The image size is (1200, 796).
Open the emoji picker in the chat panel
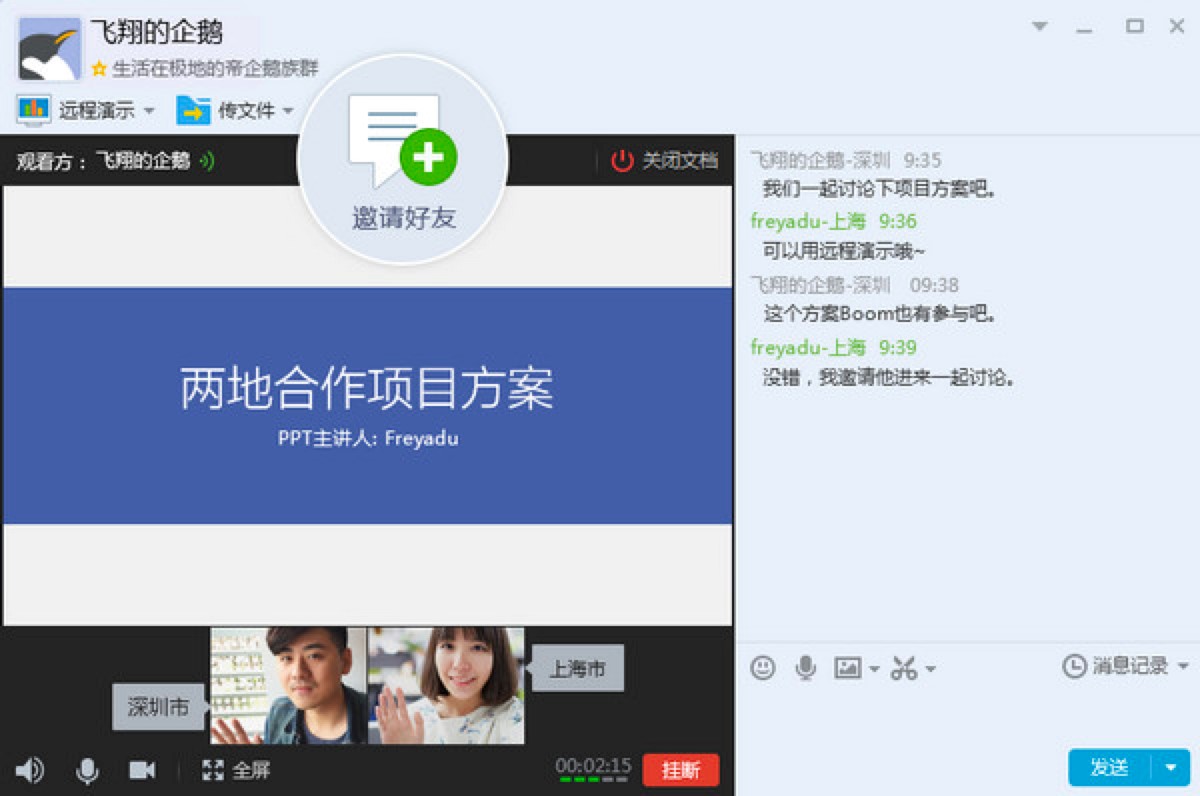761,668
